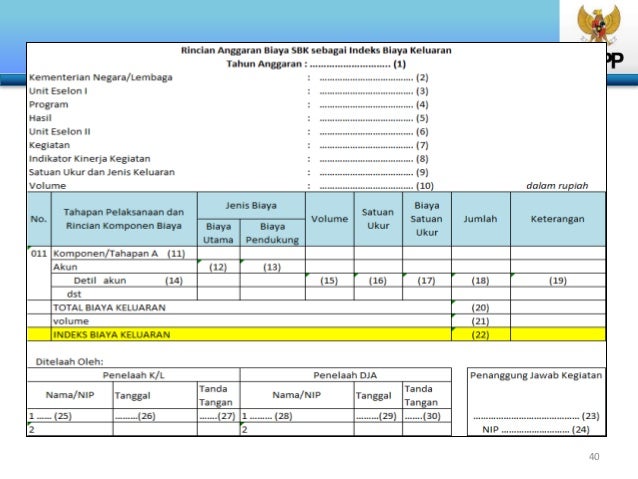Click the '011' row number cell
The width and height of the screenshot is (638, 479).
[39, 254]
